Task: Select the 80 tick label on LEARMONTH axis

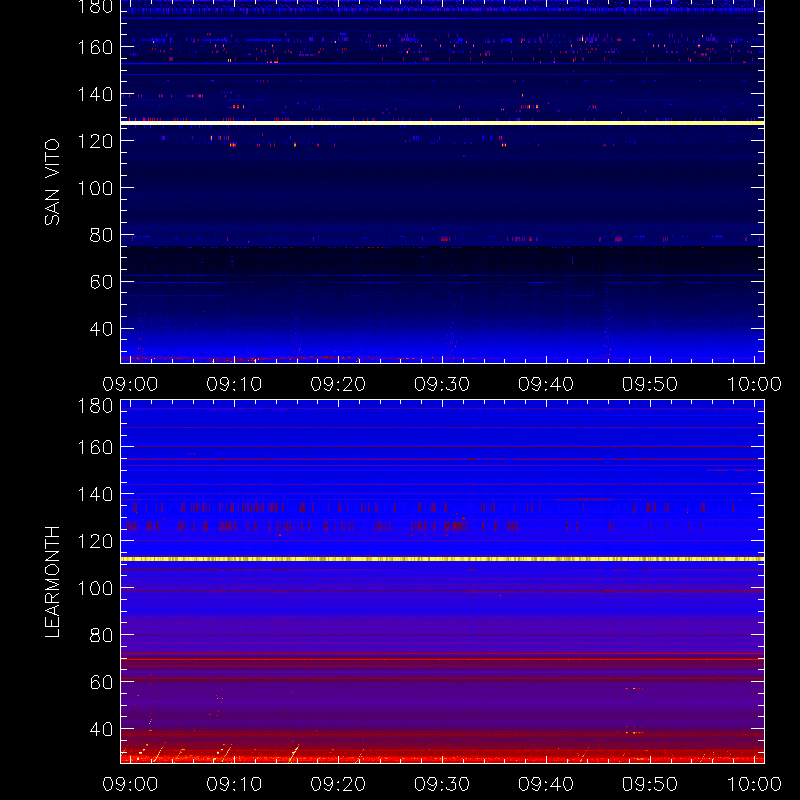Action: (101, 635)
